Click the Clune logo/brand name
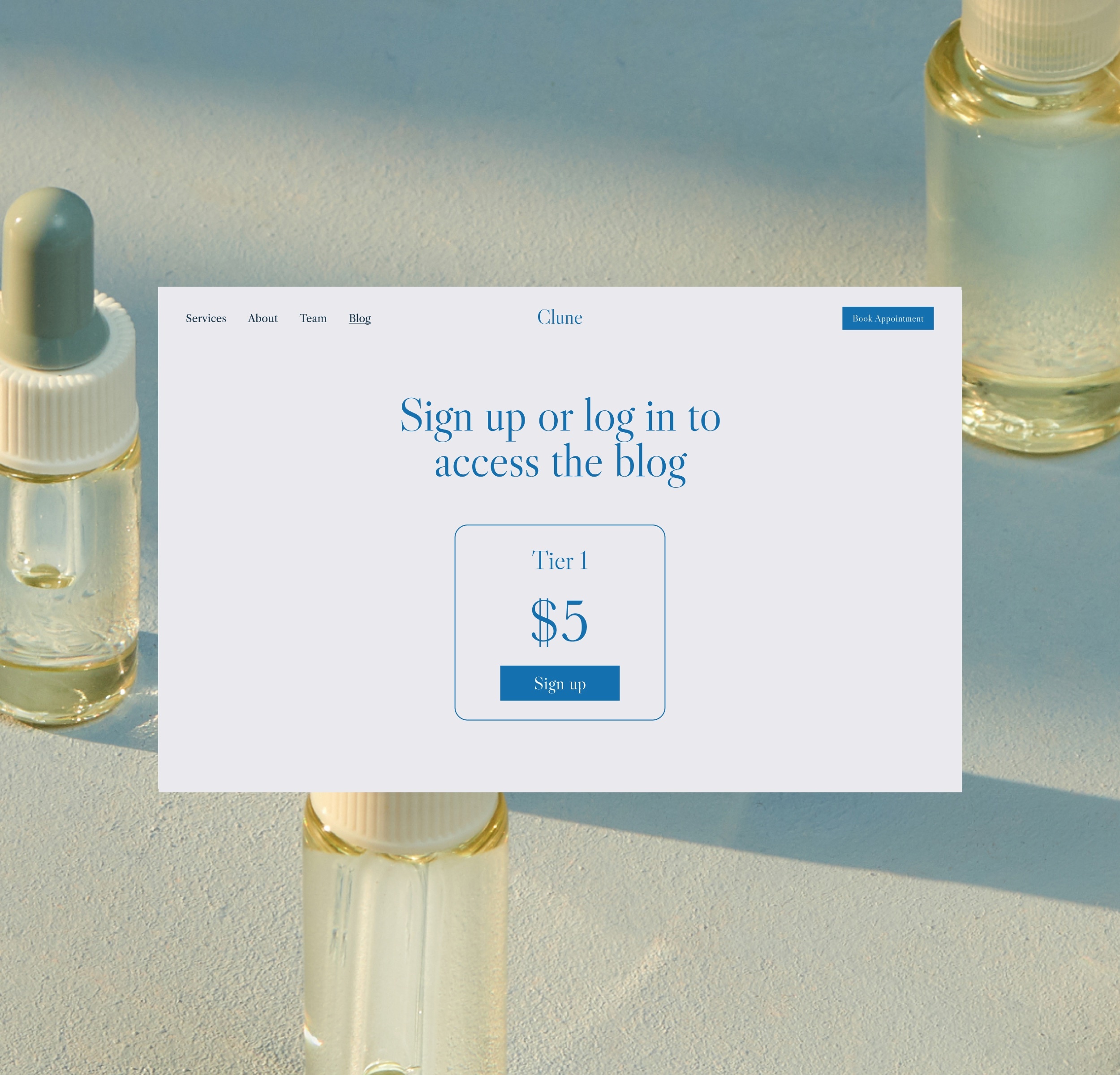 (560, 318)
